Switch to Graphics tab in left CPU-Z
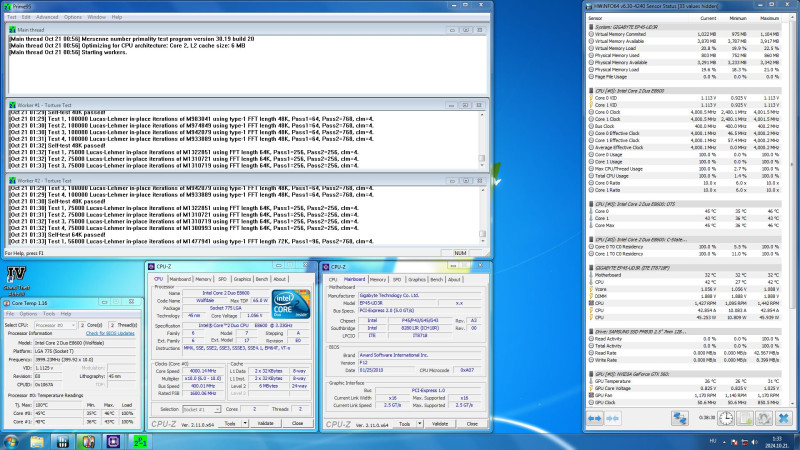800x450 pixels. tap(242, 279)
